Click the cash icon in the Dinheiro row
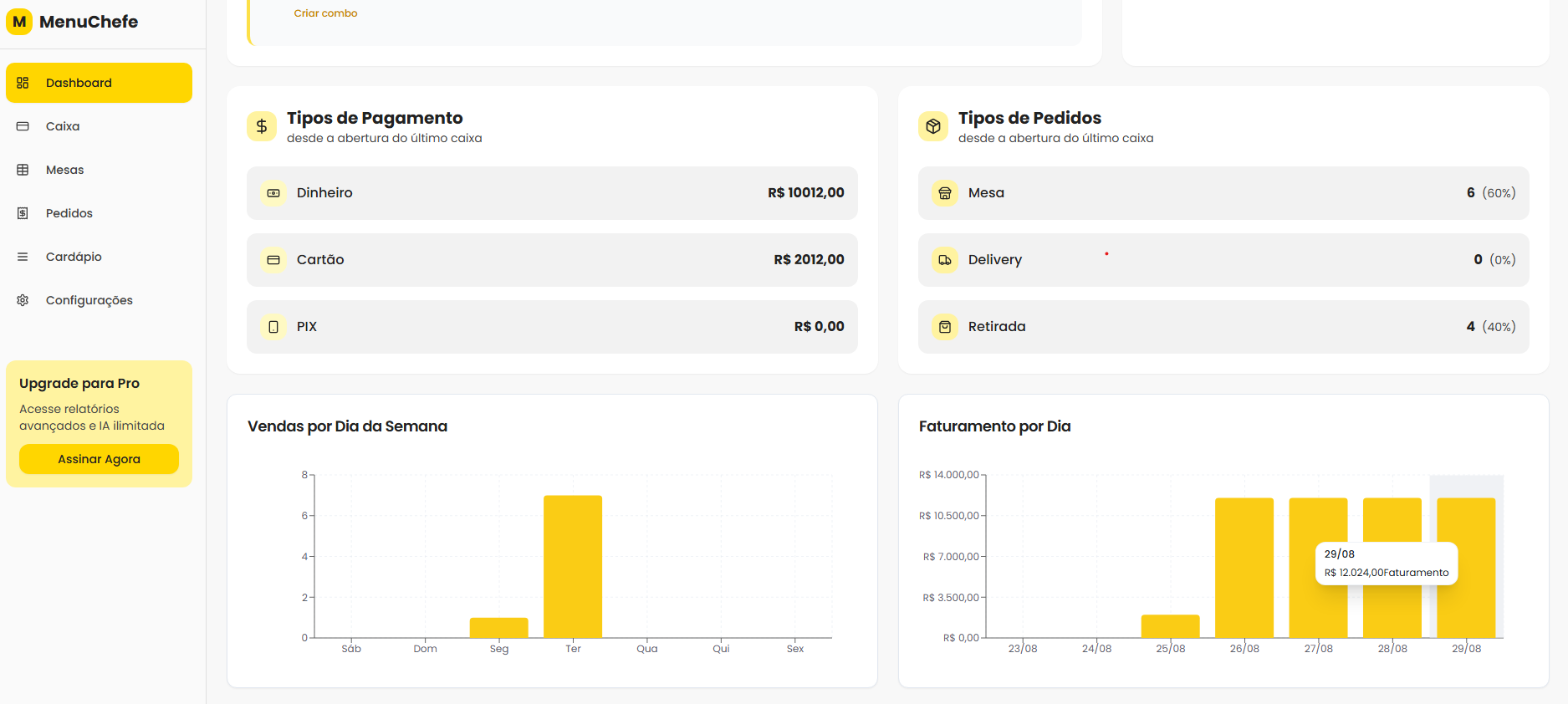Screen dimensions: 1568x704 [273, 193]
